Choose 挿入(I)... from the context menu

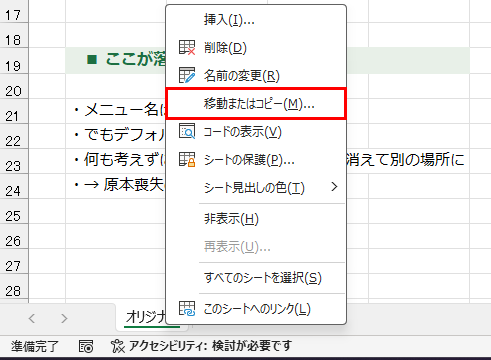[256, 20]
